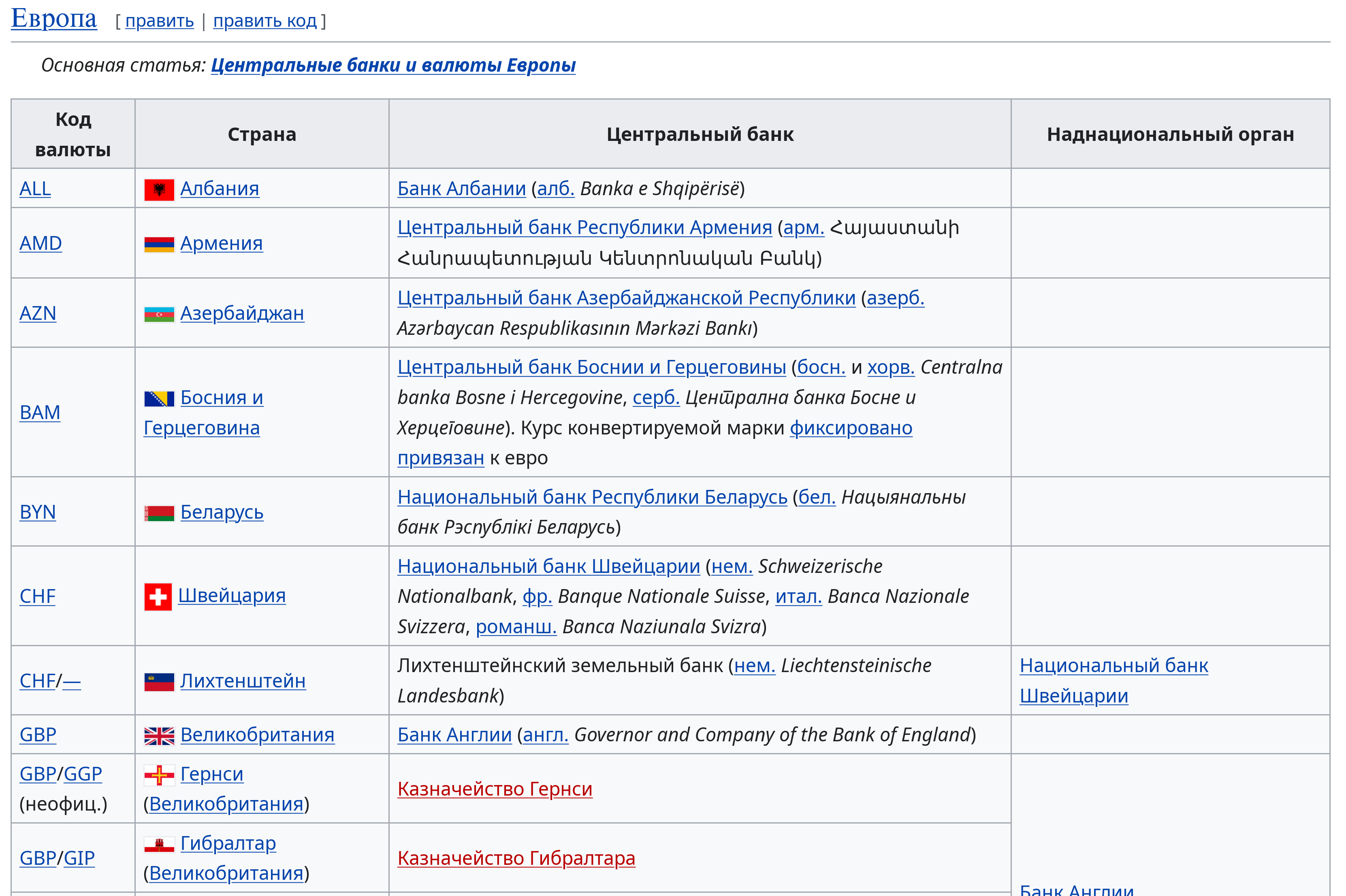The height and width of the screenshot is (896, 1346).
Task: Click the Gibraltar flag icon
Action: click(x=159, y=845)
